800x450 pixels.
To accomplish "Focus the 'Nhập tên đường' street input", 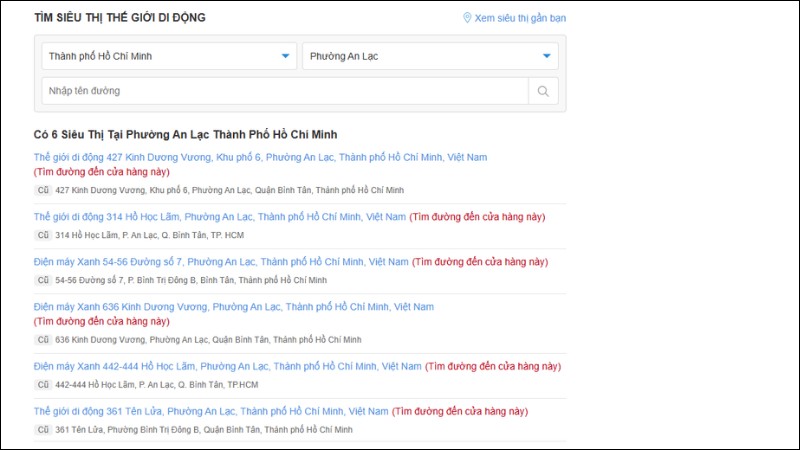I will click(x=285, y=91).
